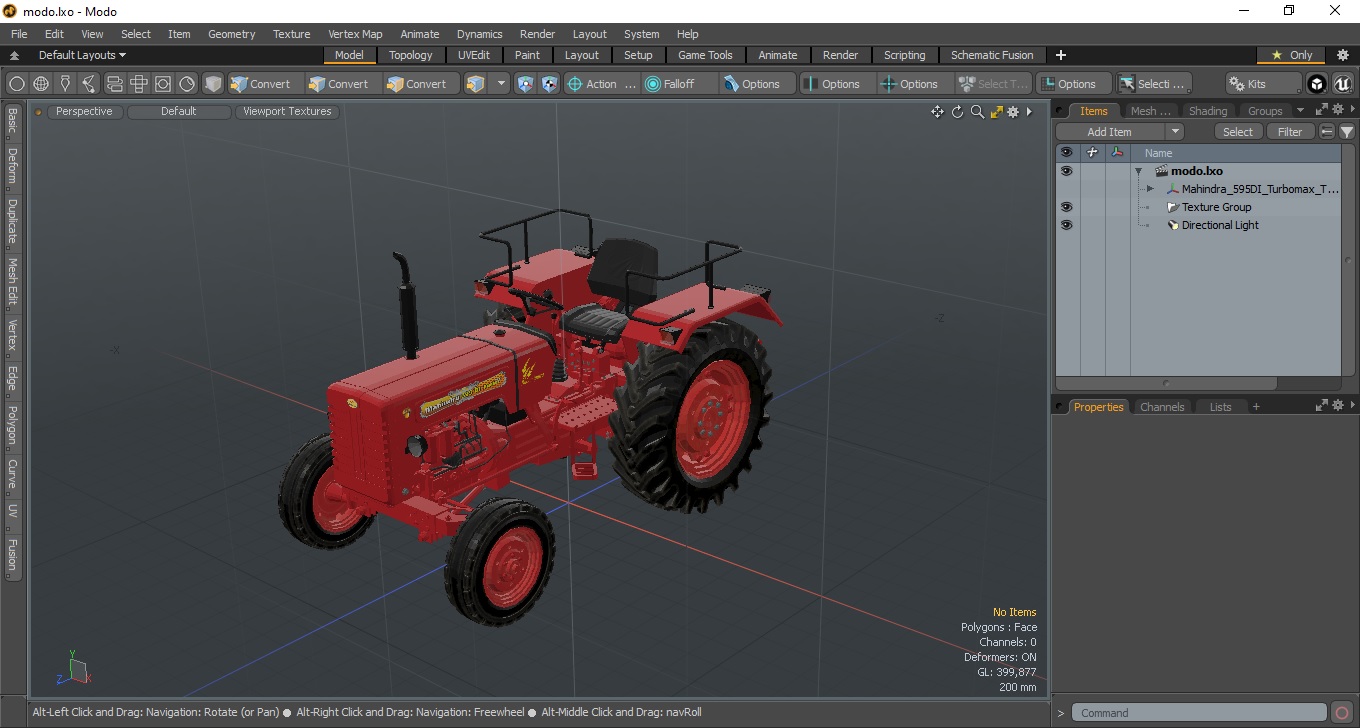1360x728 pixels.
Task: Open the Kits button
Action: pyautogui.click(x=1263, y=84)
